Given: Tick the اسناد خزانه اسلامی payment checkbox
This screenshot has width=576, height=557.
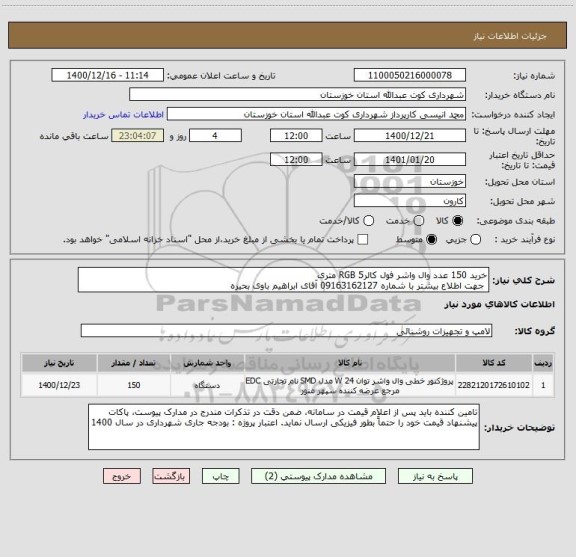Looking at the screenshot, I should [363, 240].
